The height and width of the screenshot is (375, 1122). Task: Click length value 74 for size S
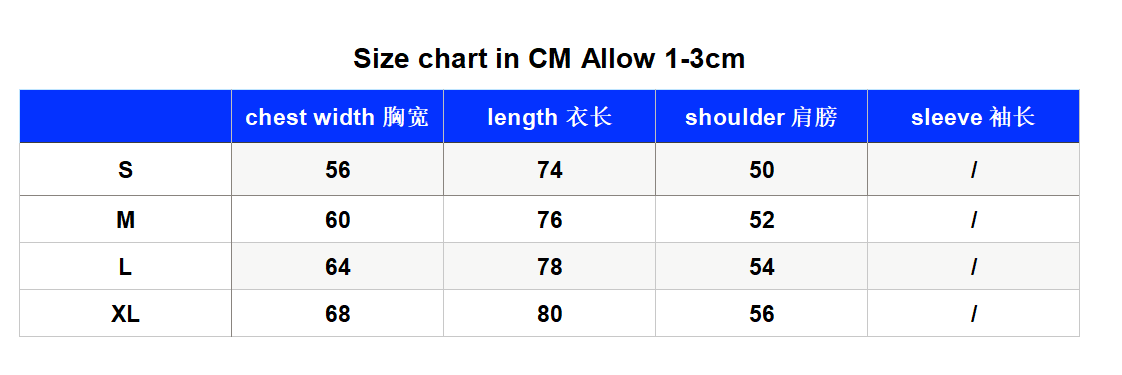[x=550, y=170]
